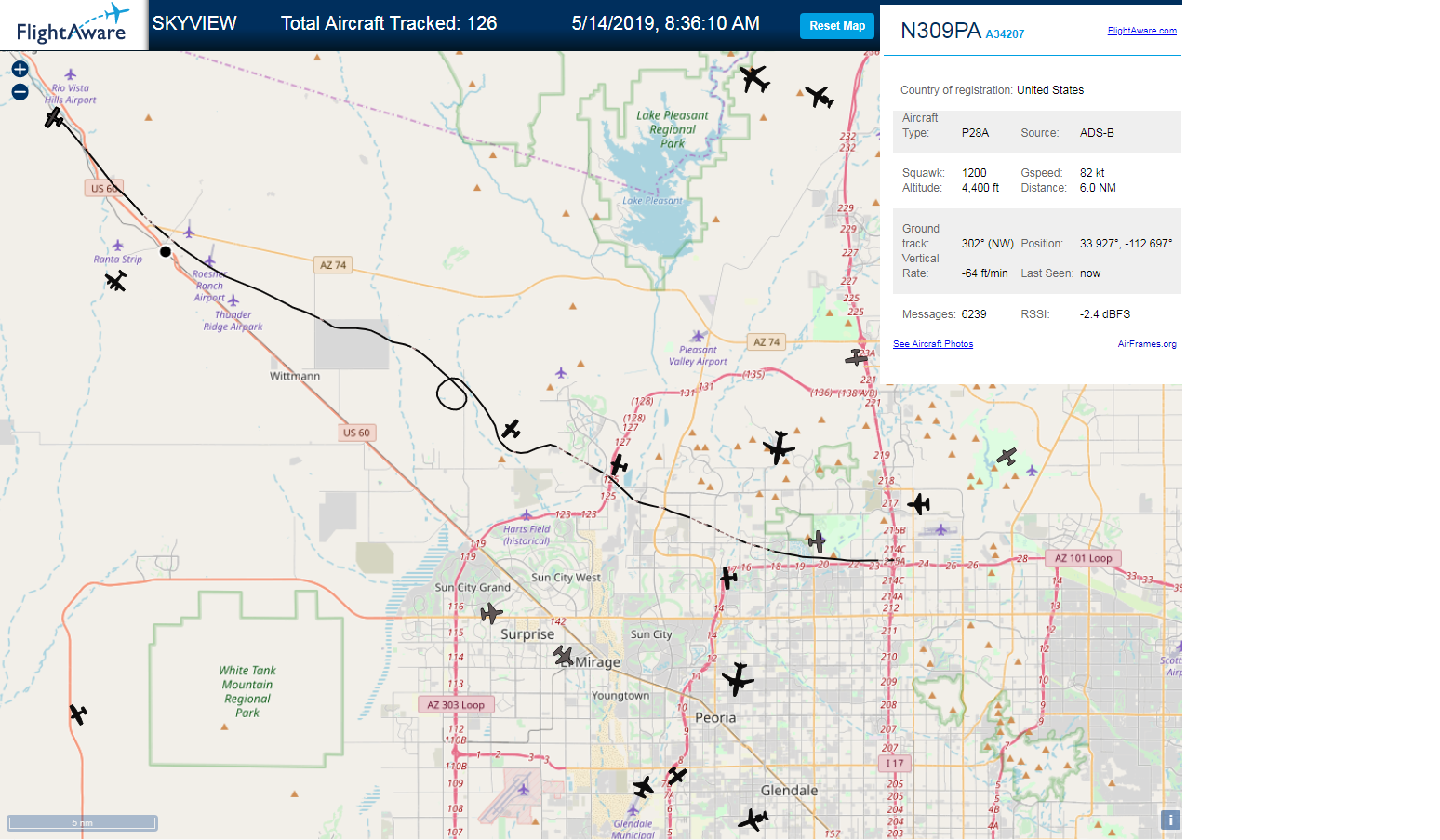Click the position value 33.927°, -112.697°
1440x840 pixels.
[x=1126, y=244]
